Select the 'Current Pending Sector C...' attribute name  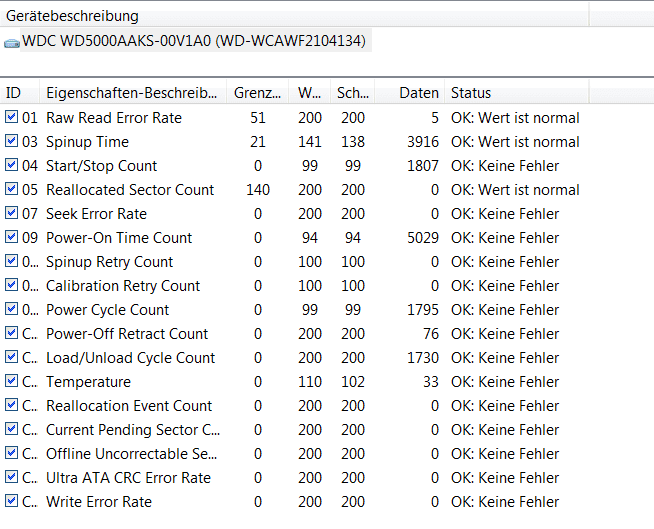133,430
